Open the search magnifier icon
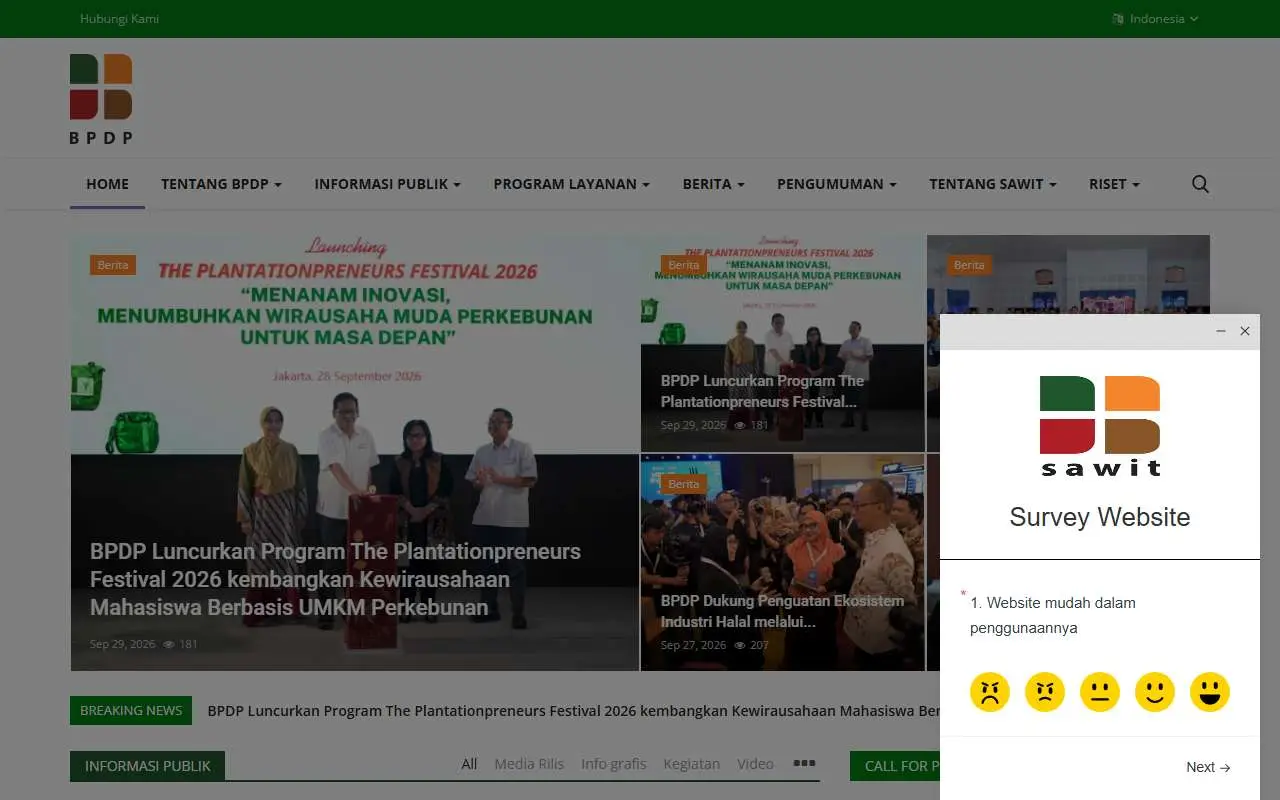The height and width of the screenshot is (800, 1280). (x=1200, y=184)
